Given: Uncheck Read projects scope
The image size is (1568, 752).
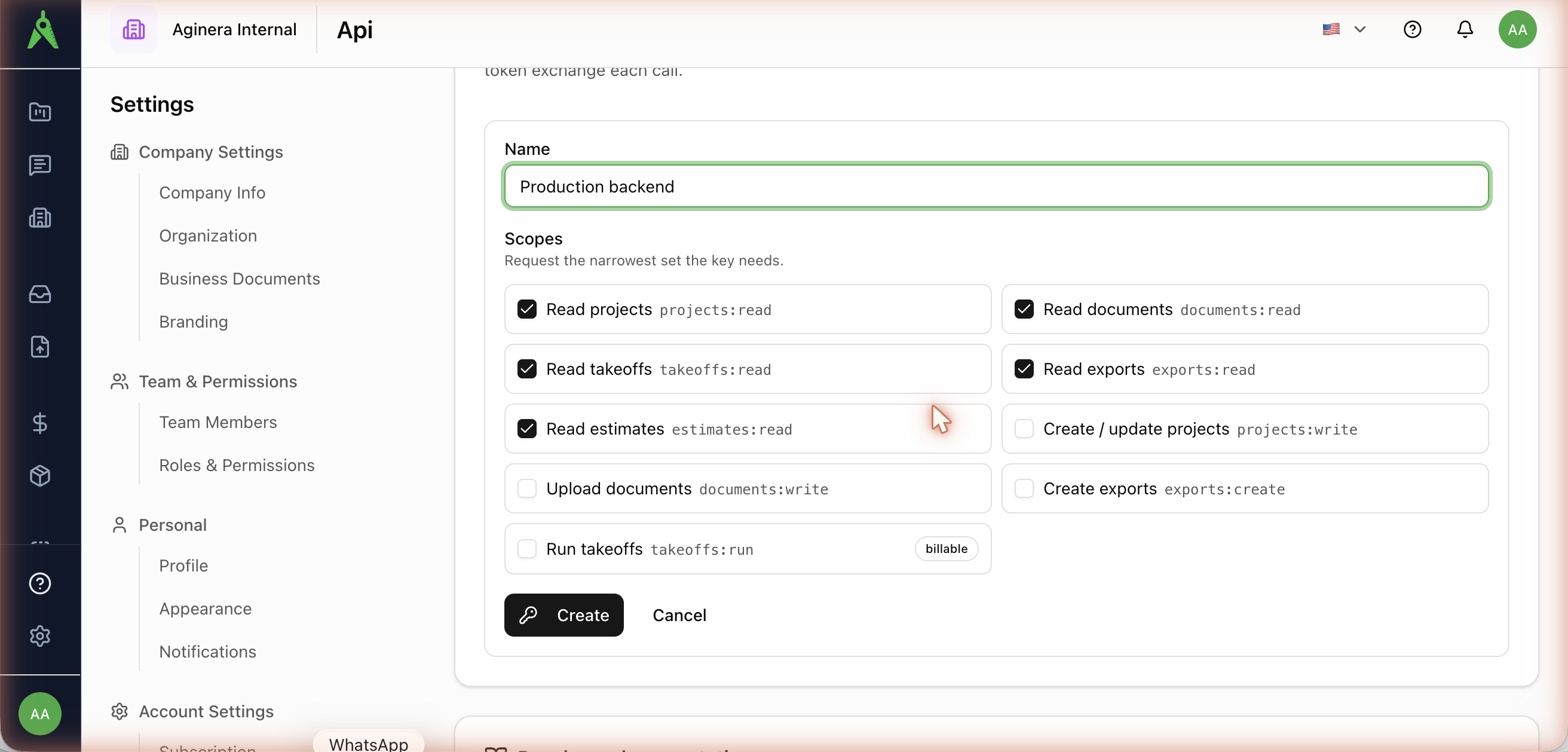Looking at the screenshot, I should click(x=527, y=309).
